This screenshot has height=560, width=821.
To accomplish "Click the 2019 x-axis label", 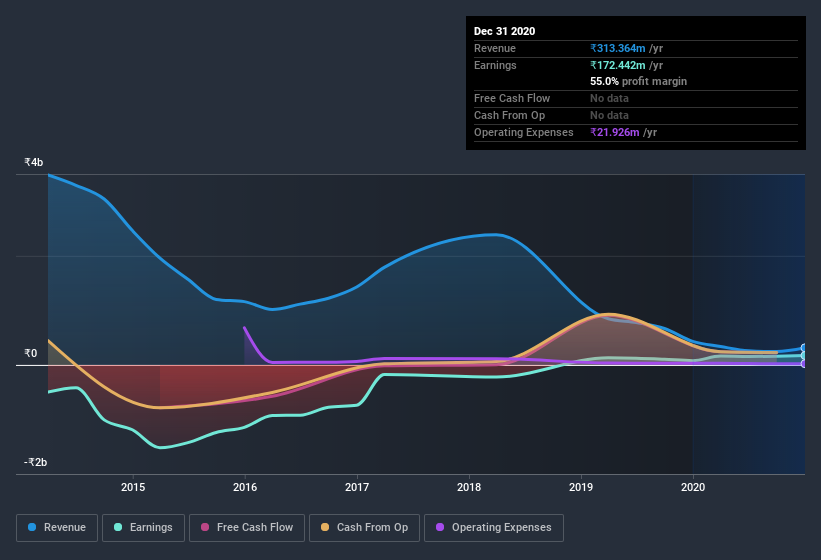I will (581, 487).
